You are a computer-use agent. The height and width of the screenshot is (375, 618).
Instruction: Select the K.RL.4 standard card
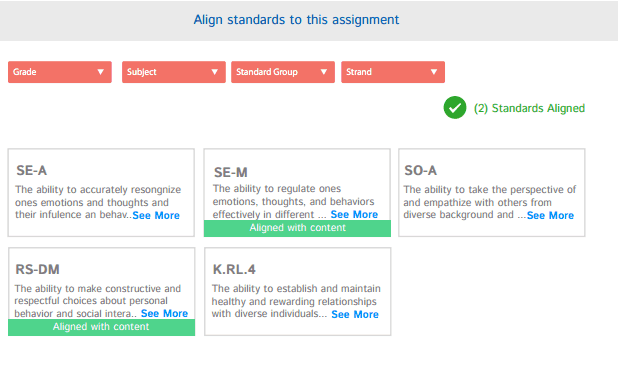(x=298, y=291)
